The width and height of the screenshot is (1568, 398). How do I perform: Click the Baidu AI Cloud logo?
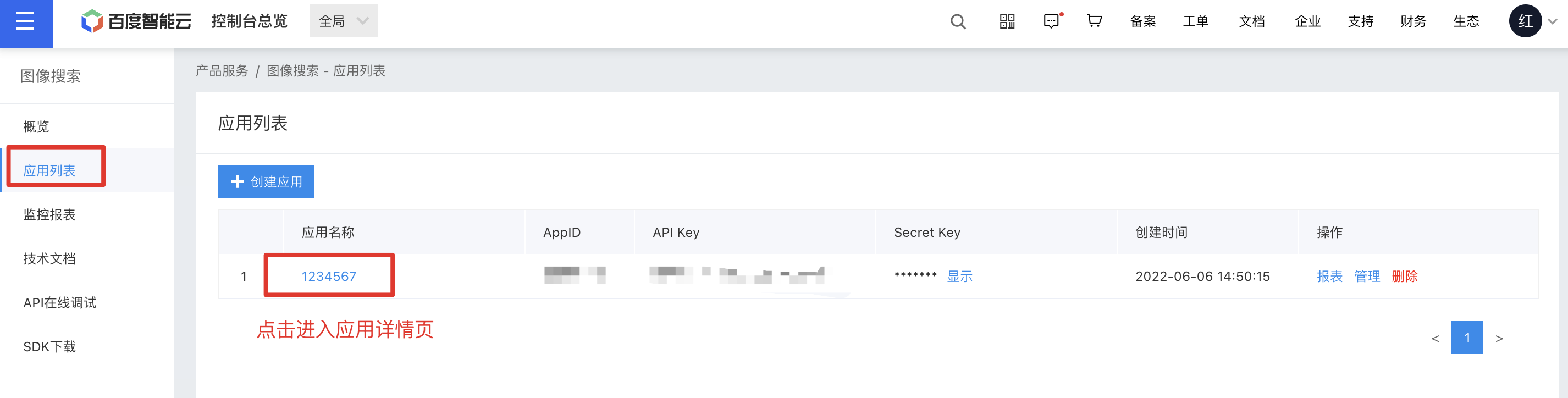pos(136,21)
